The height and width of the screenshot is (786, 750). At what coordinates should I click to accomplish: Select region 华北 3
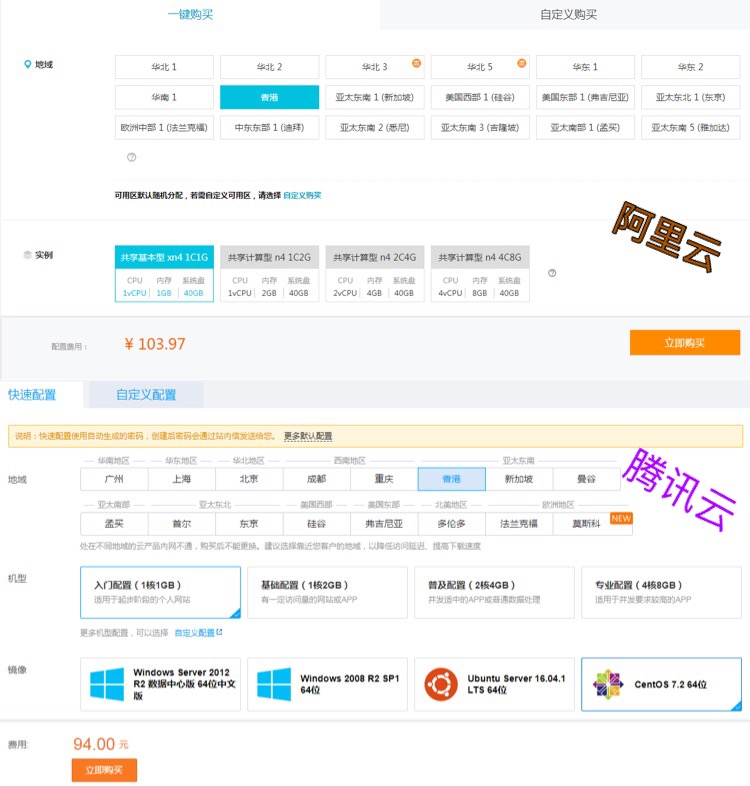375,67
